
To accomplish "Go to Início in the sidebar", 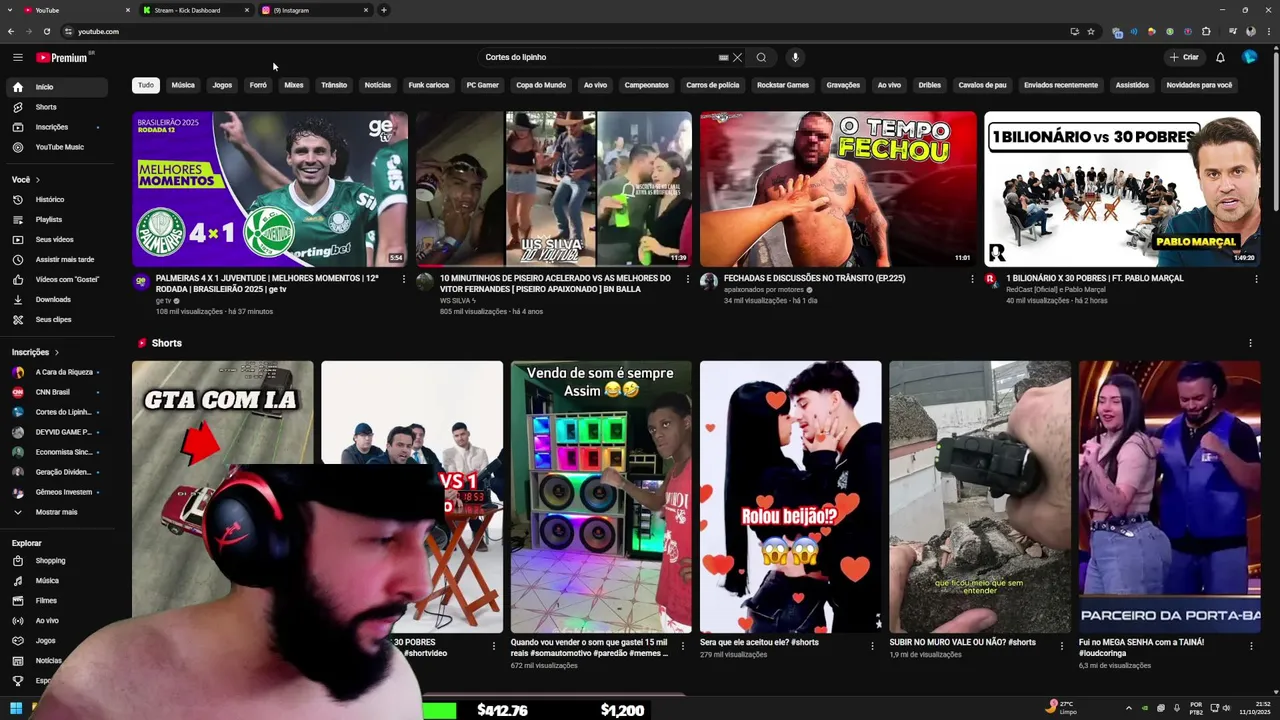I will pyautogui.click(x=55, y=87).
